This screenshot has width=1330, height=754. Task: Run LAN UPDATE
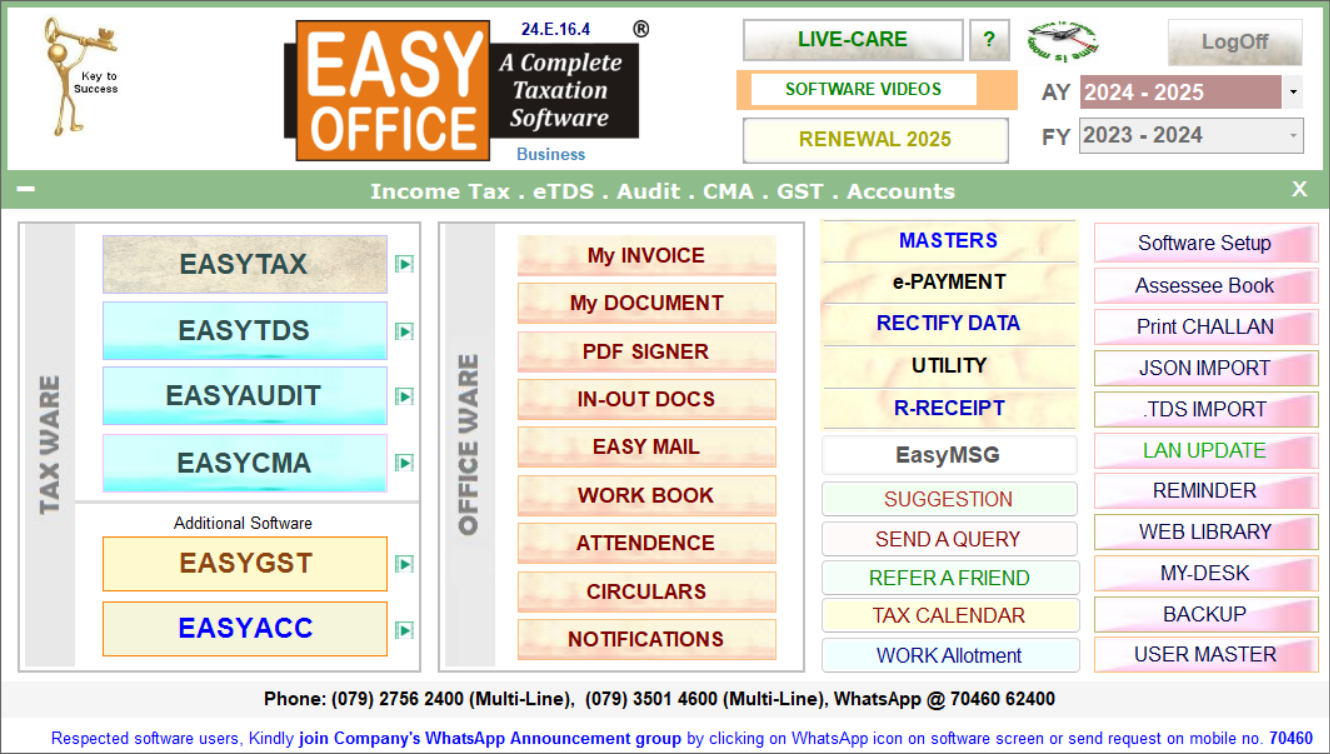(x=1206, y=450)
